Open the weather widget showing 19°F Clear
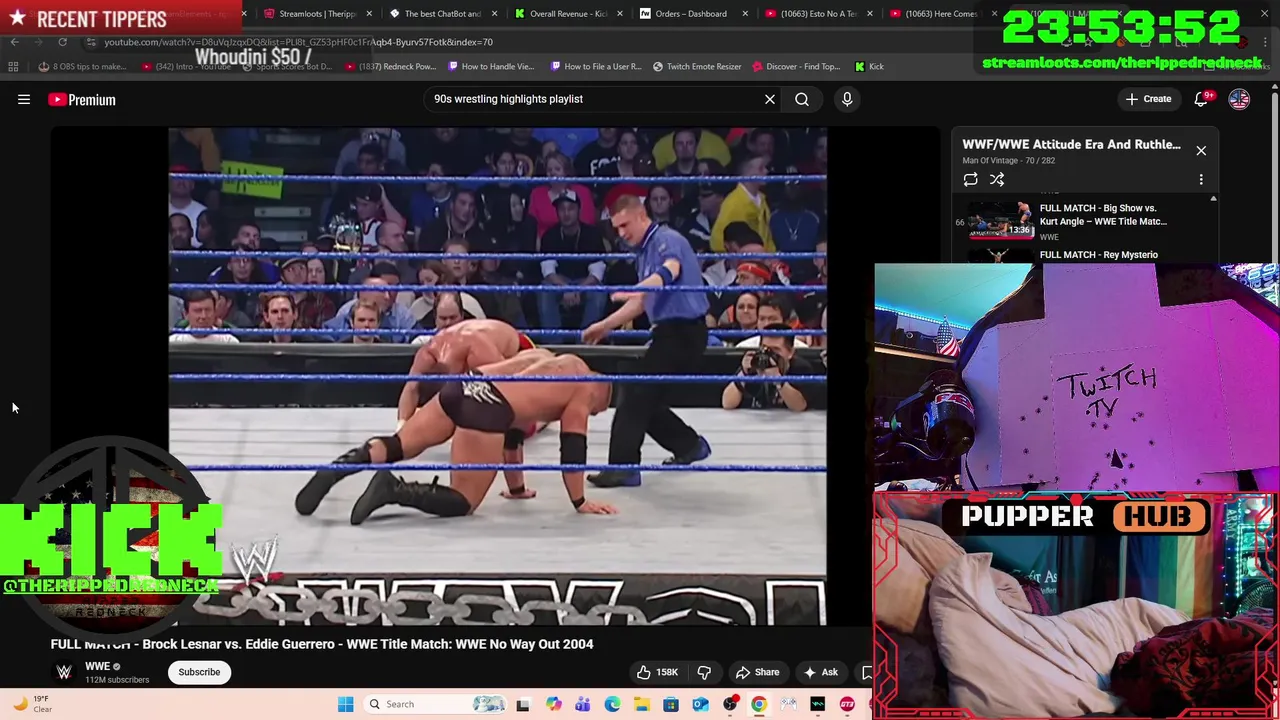Image resolution: width=1280 pixels, height=720 pixels. coord(30,704)
